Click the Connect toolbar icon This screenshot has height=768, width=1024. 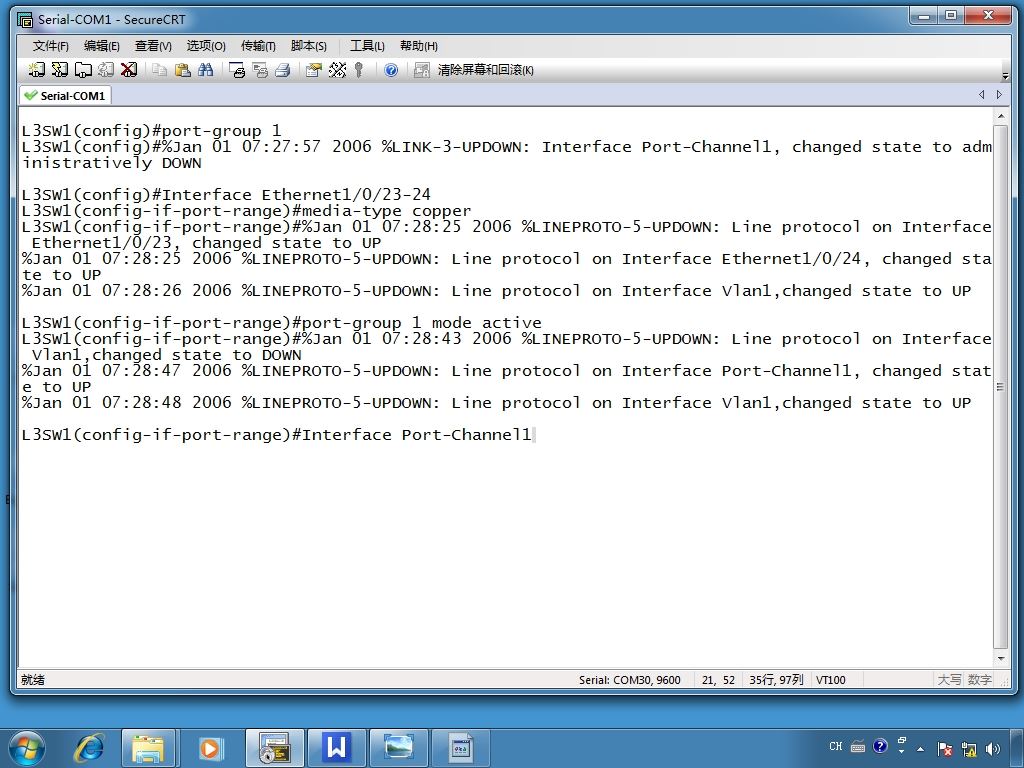(x=37, y=70)
